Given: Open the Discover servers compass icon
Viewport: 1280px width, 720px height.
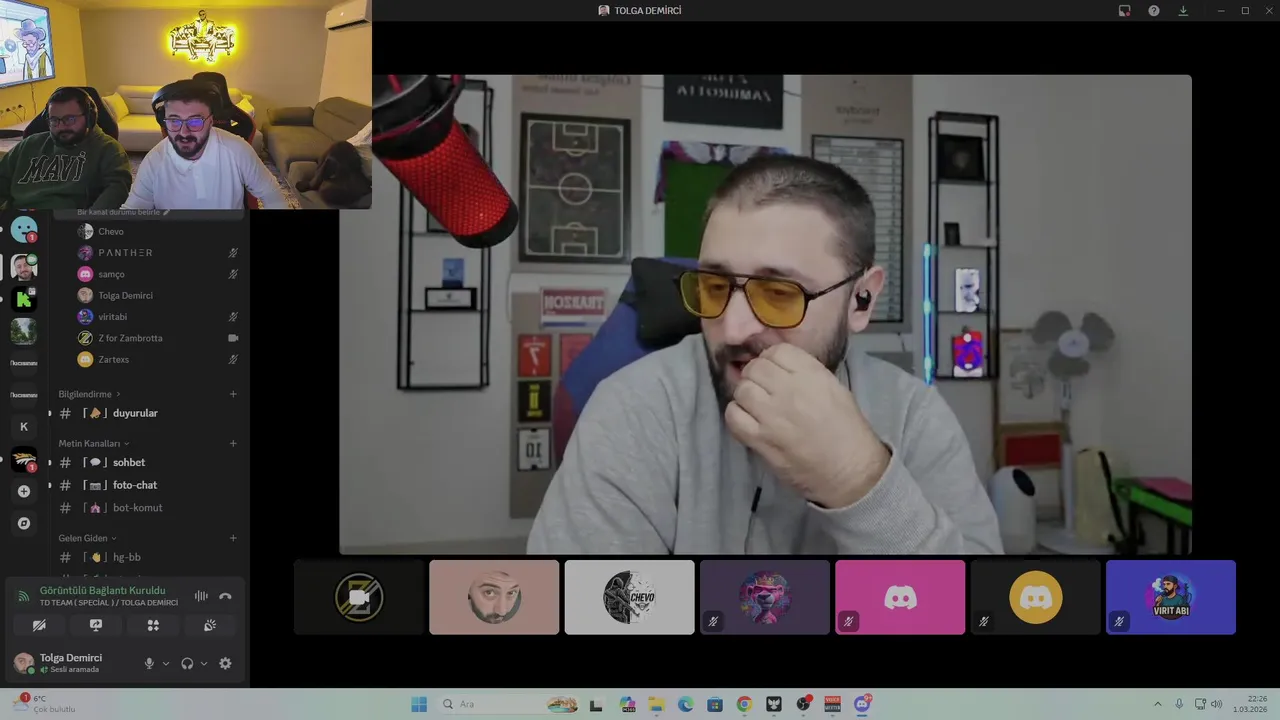Looking at the screenshot, I should 24,523.
